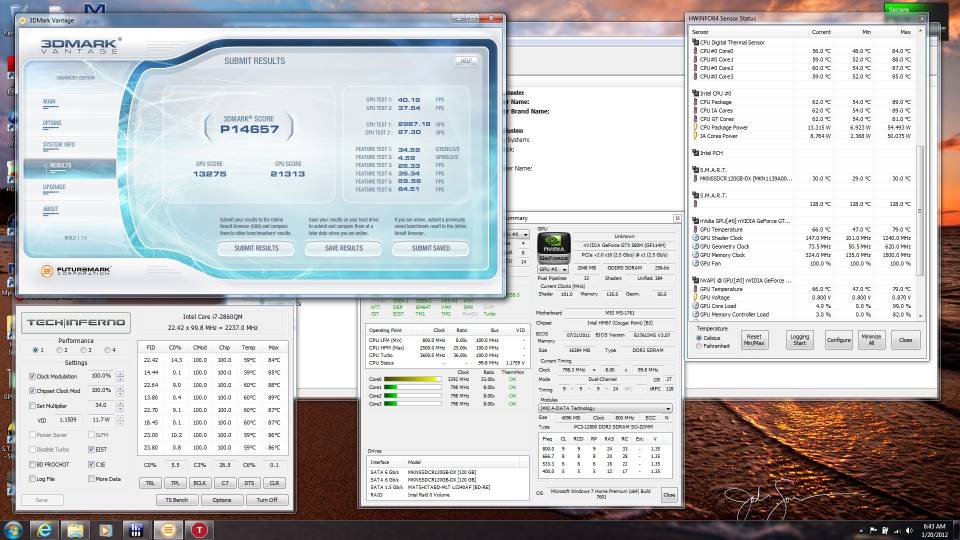
Task: Click SAVE RESULTS button
Action: coord(343,249)
